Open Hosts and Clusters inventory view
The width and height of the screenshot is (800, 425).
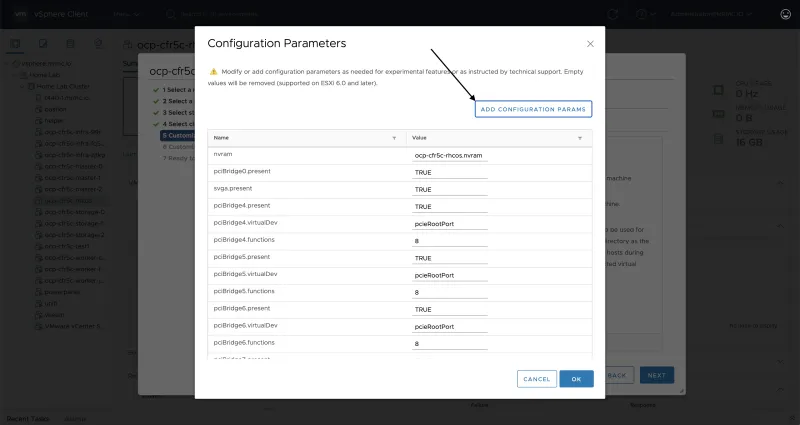(x=15, y=44)
